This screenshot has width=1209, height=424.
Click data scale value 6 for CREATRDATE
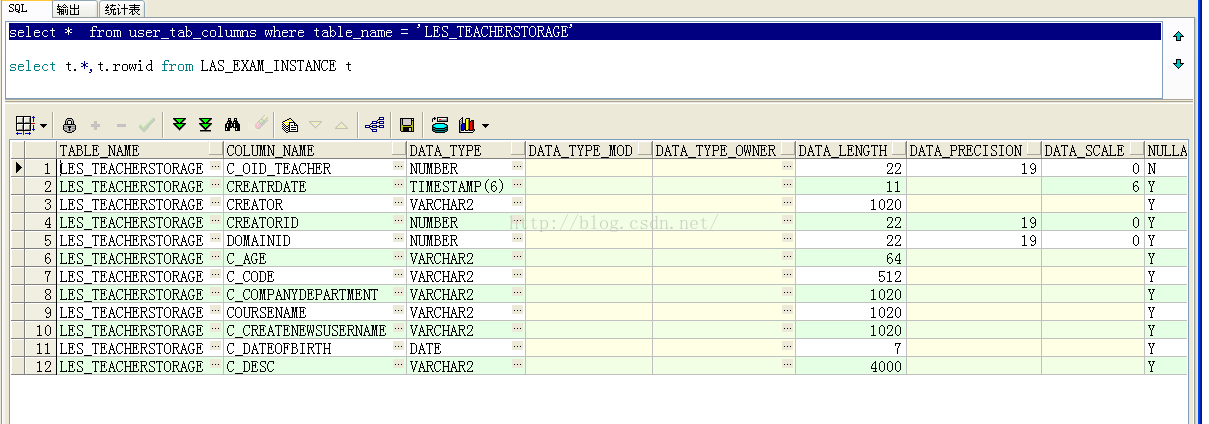1092,186
